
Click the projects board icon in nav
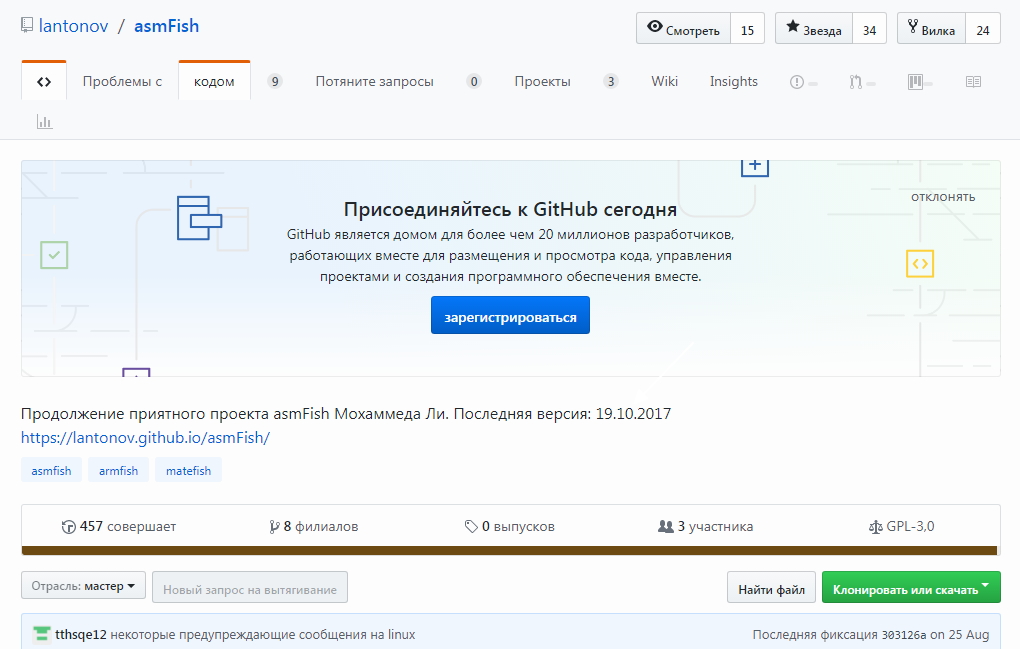pos(915,82)
